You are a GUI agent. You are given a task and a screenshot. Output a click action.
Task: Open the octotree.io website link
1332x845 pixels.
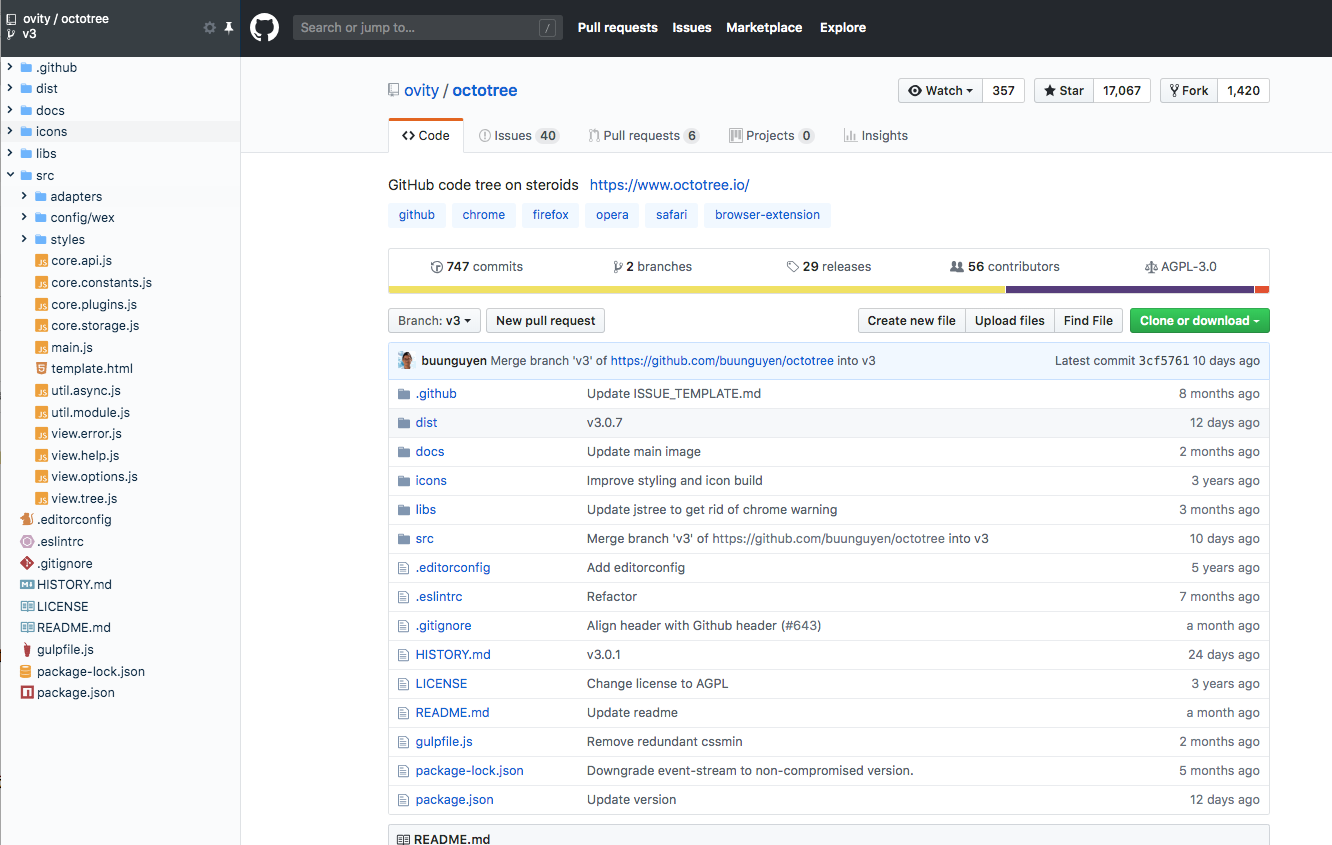pos(669,185)
